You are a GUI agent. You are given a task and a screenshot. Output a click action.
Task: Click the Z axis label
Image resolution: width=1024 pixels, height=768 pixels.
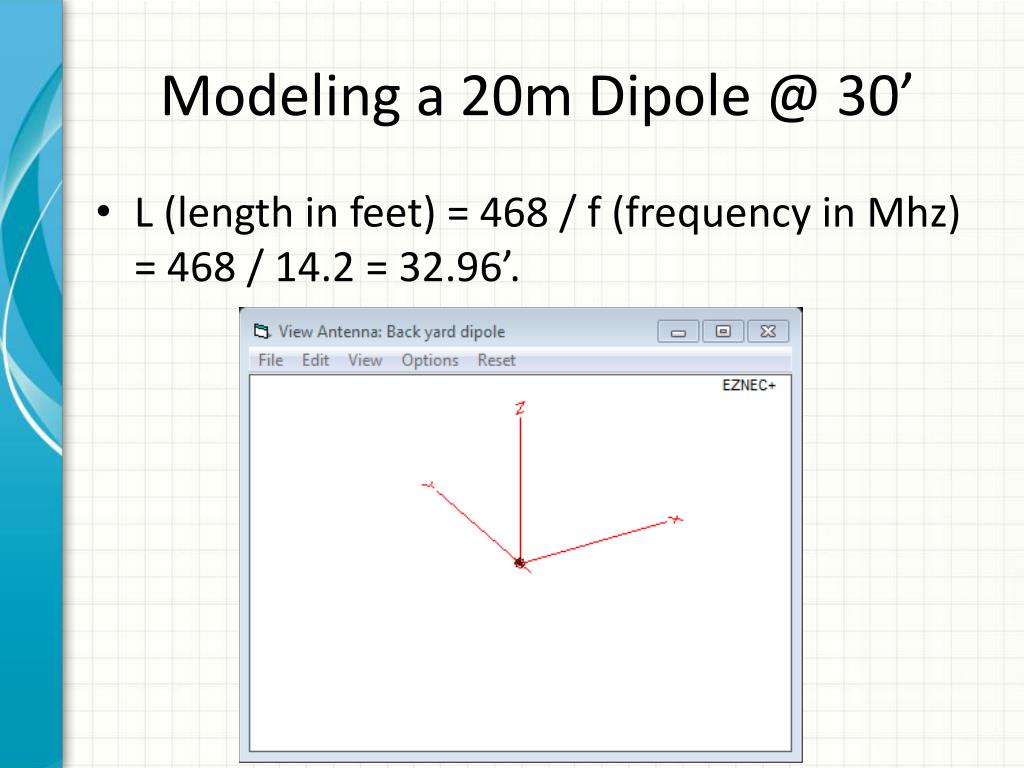tap(520, 408)
